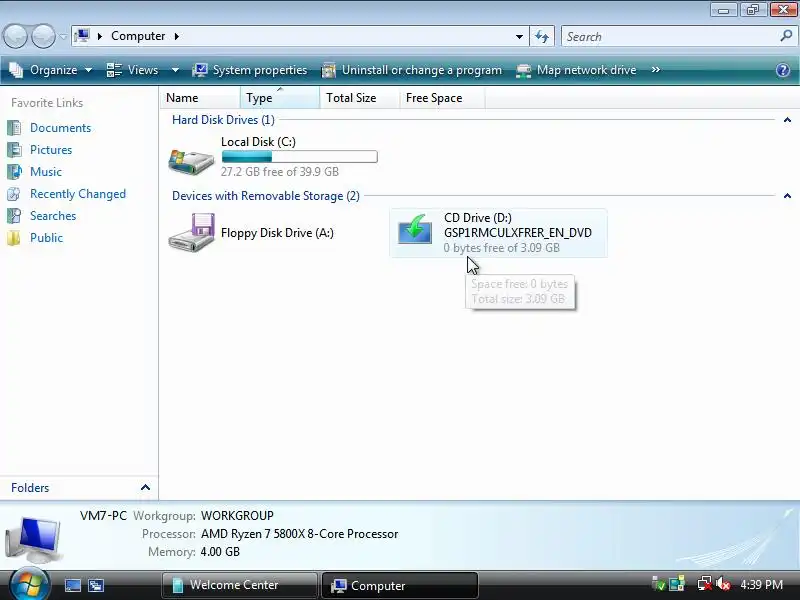
Task: Click the AMD Ryzen 7 5800X processor text
Action: [x=299, y=534]
